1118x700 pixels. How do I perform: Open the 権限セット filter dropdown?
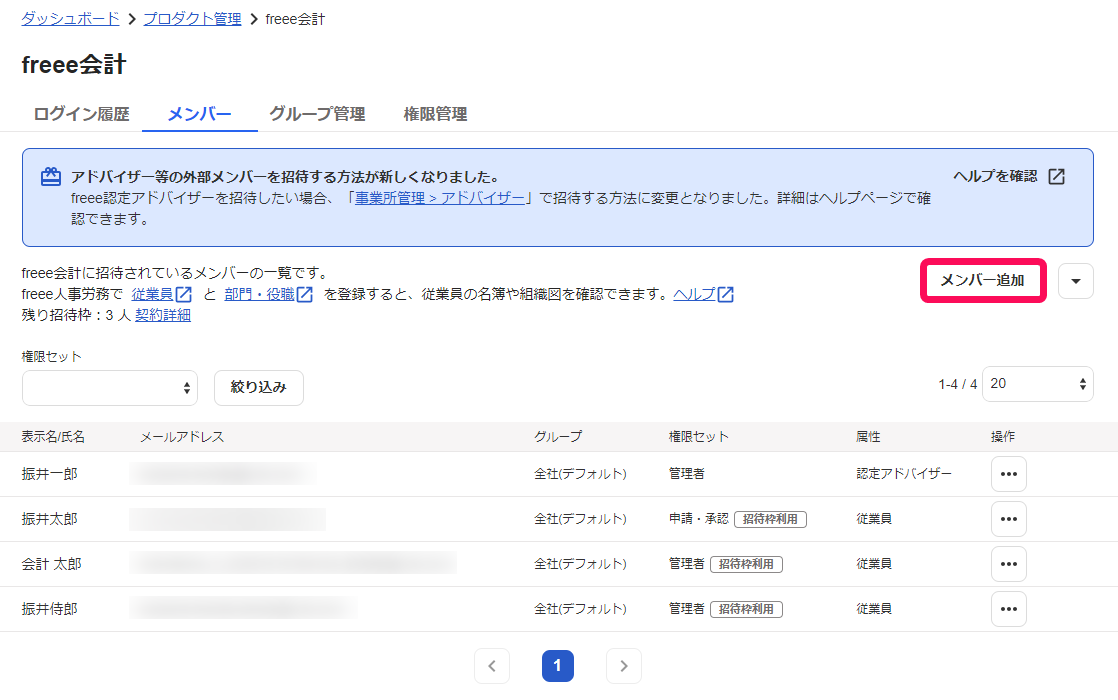tap(110, 388)
